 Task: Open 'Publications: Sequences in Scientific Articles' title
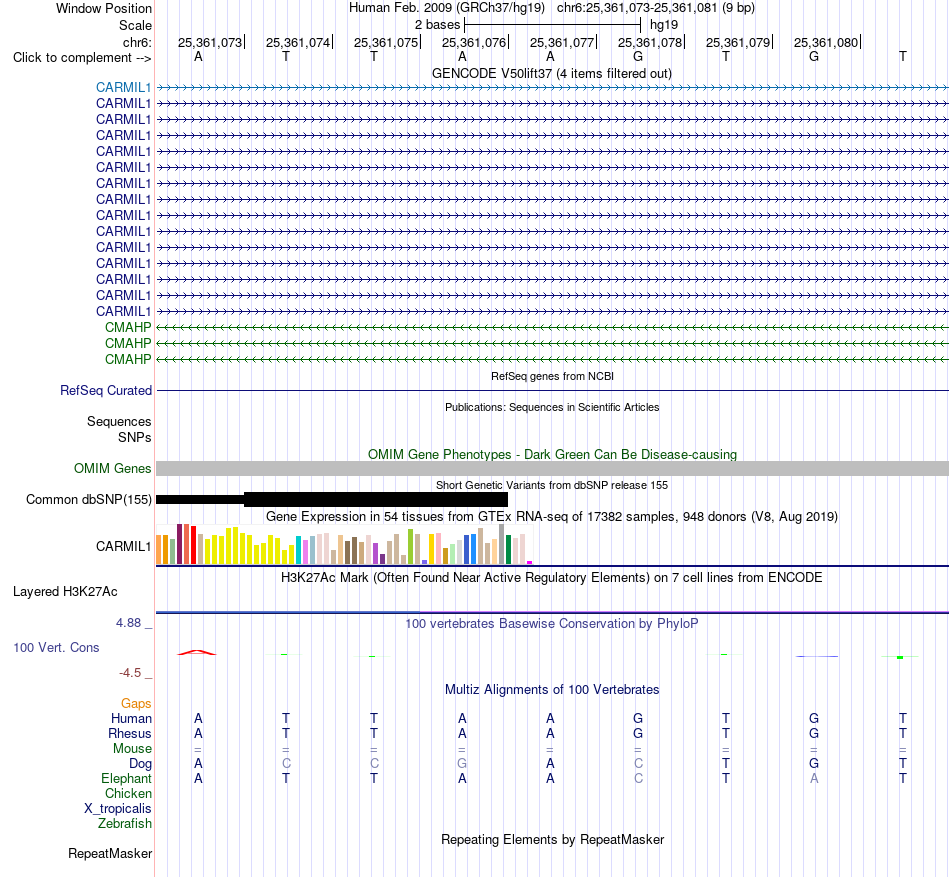tap(552, 407)
